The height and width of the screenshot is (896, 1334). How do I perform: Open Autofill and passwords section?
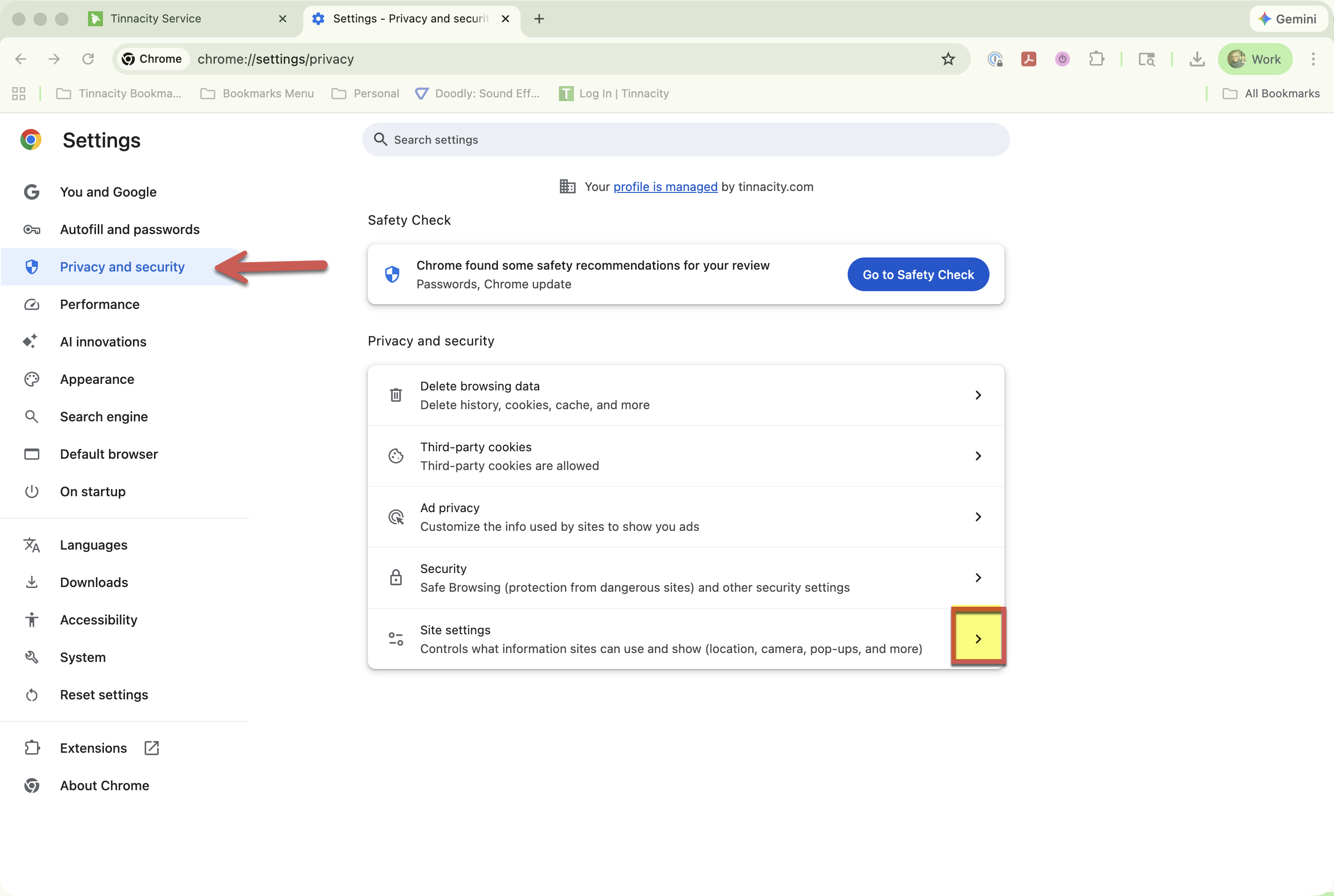(x=130, y=229)
